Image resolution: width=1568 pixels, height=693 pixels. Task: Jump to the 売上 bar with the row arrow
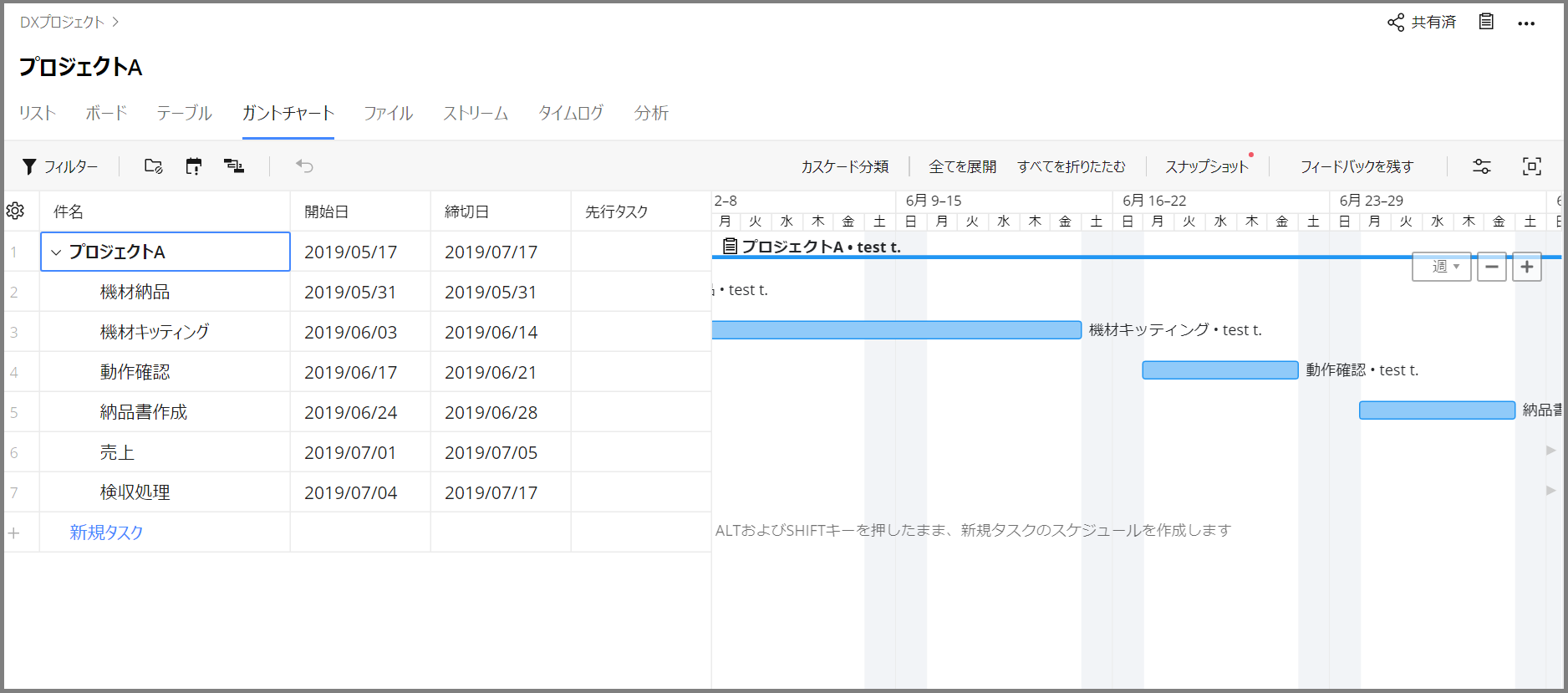pos(1550,451)
